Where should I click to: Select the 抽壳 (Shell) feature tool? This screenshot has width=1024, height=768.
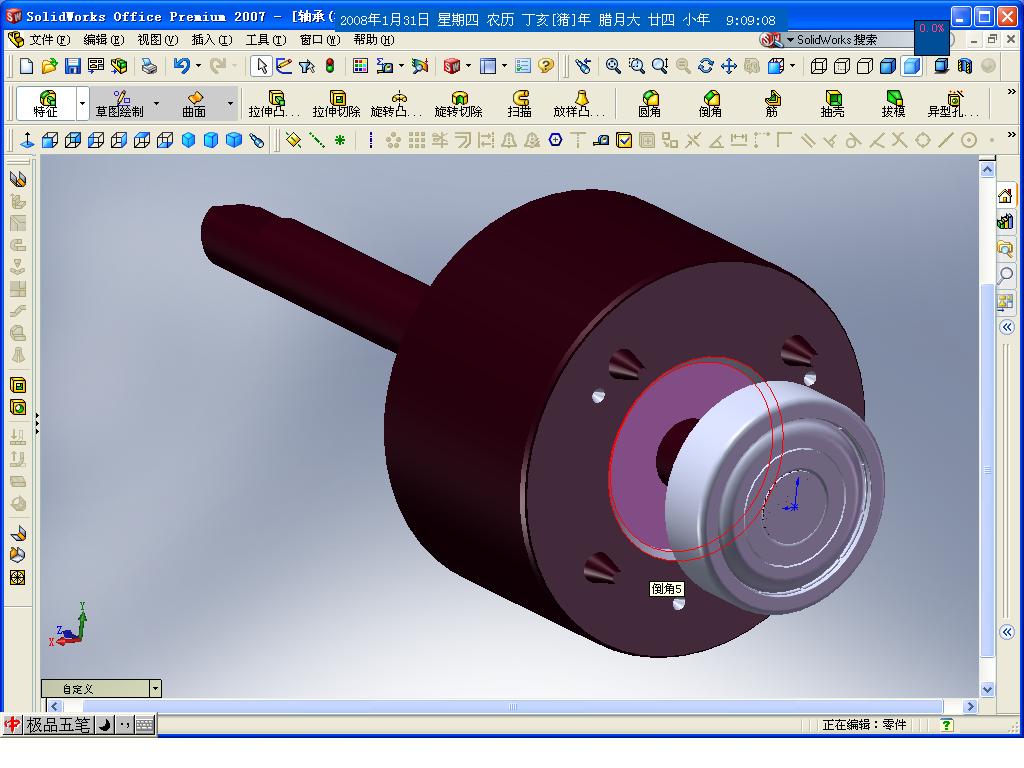tap(833, 104)
